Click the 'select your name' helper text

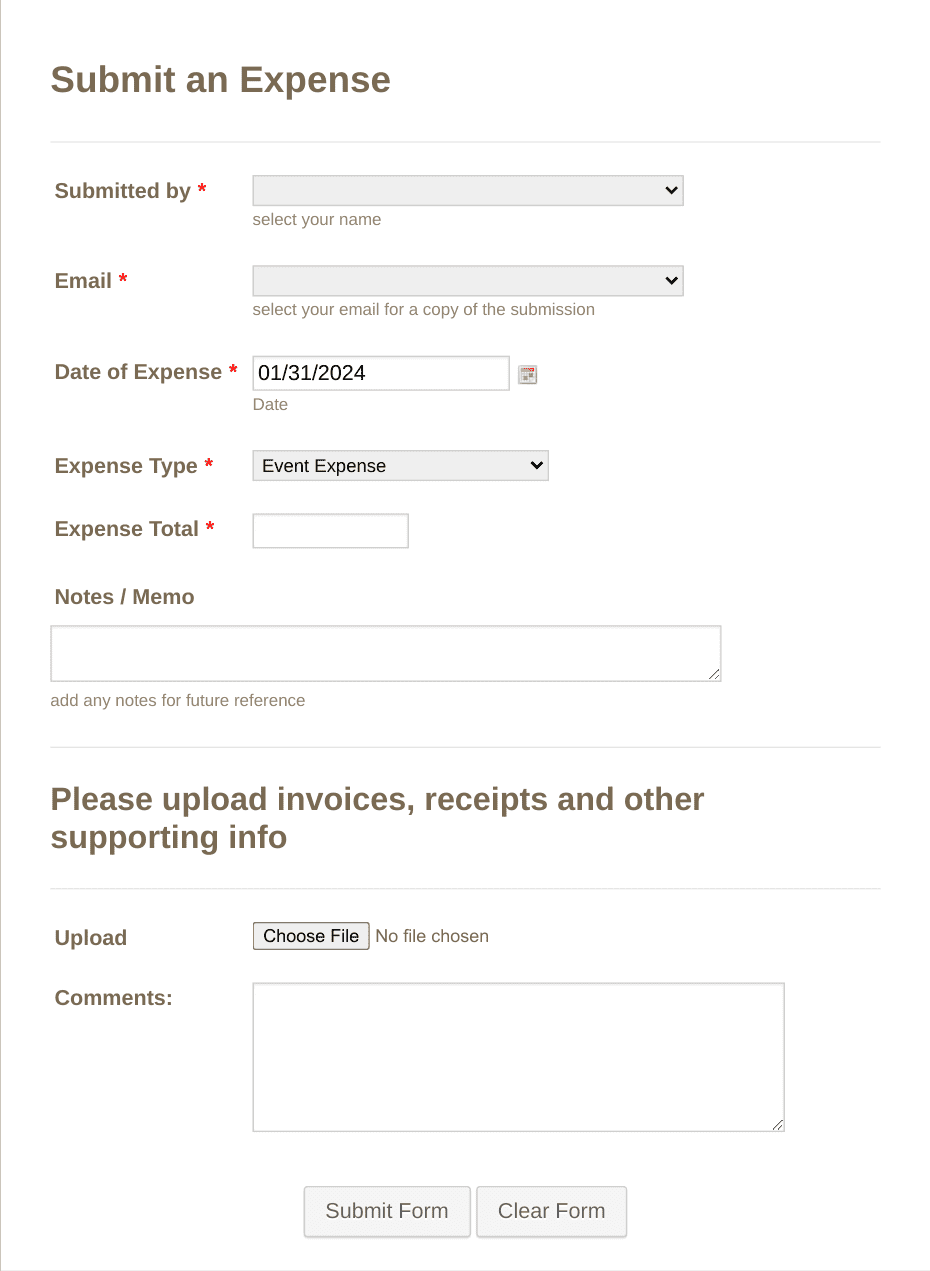click(317, 219)
